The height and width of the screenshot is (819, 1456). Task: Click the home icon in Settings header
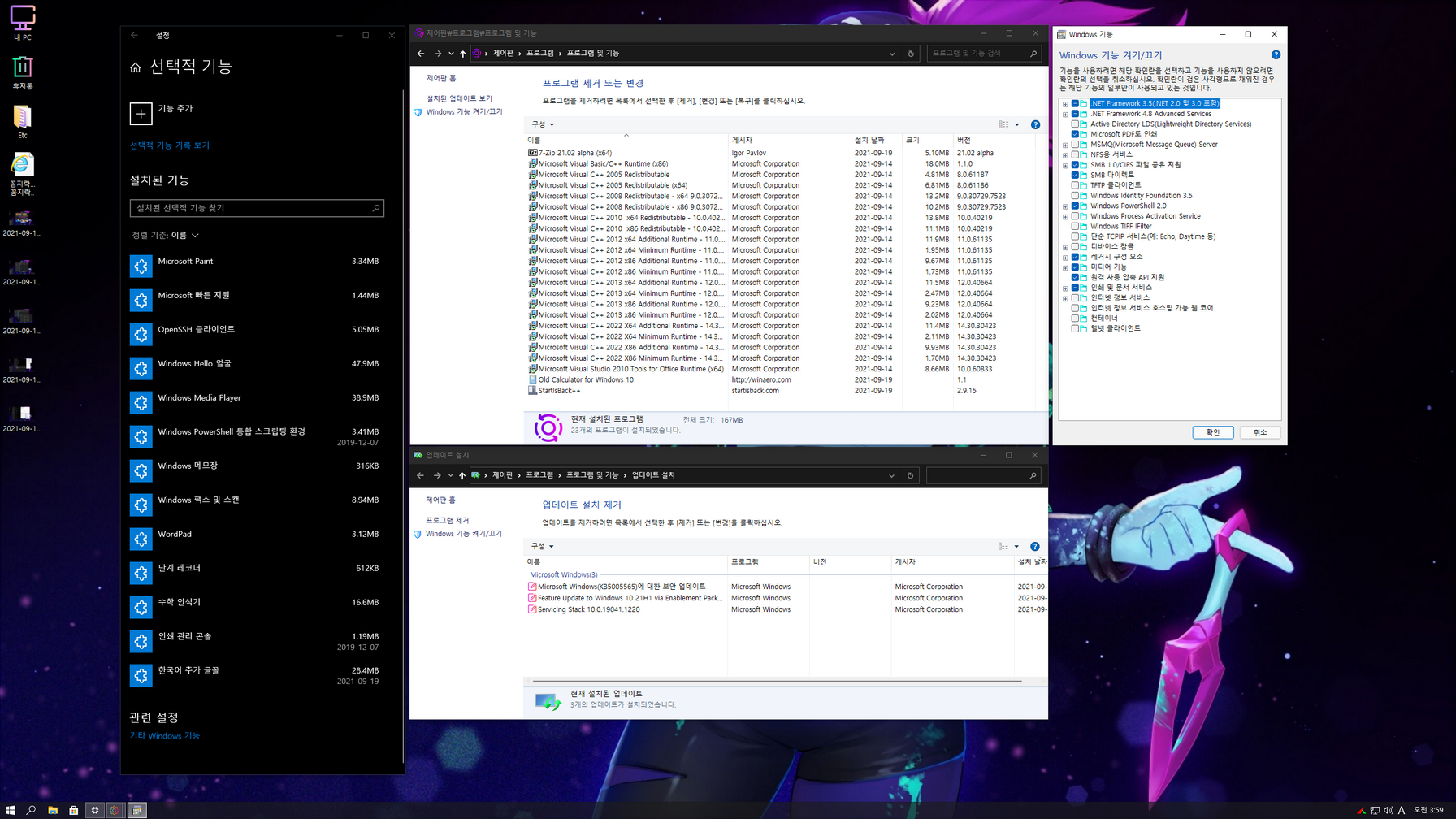136,67
